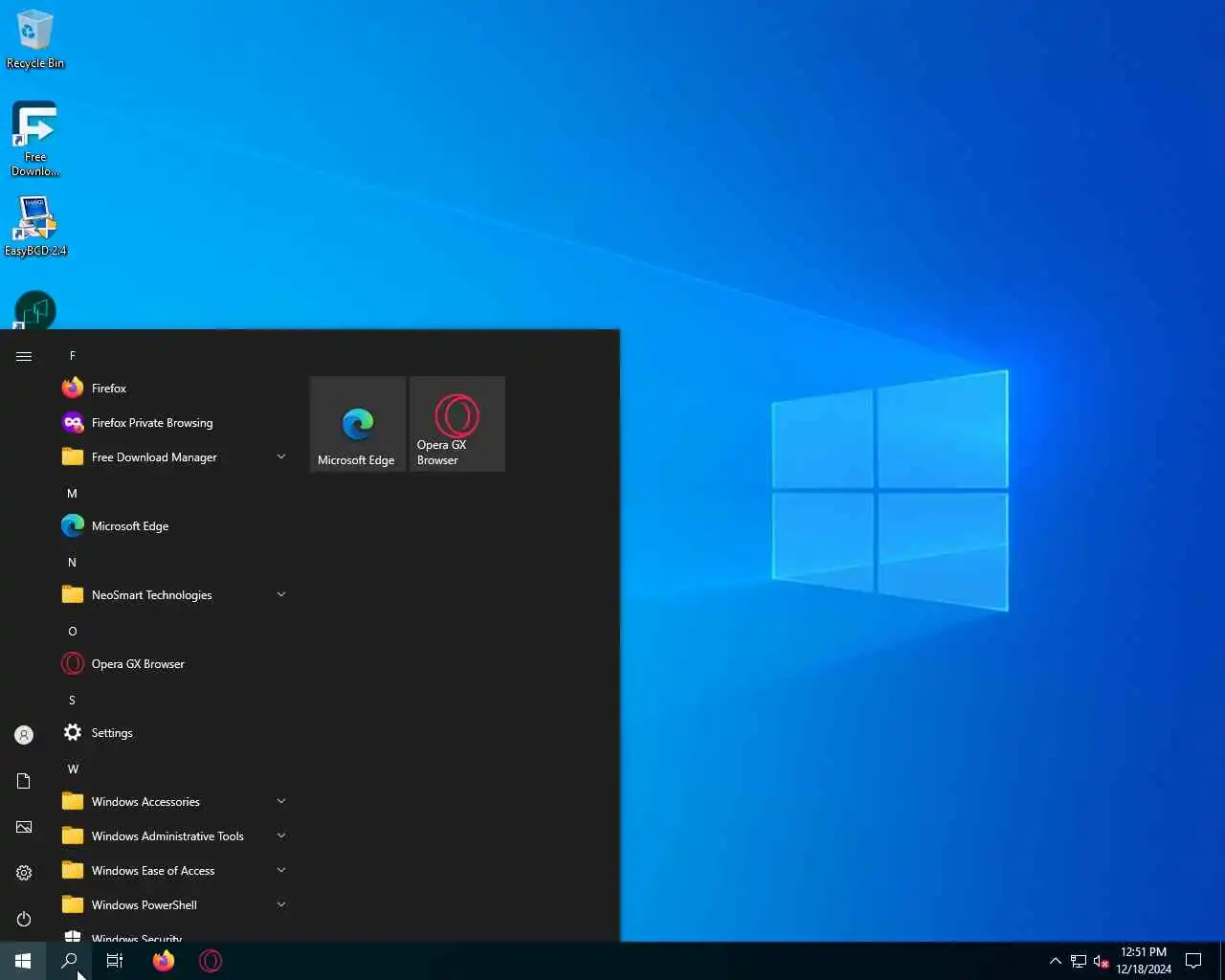
Task: Expand the Windows PowerShell chevron
Action: [x=281, y=905]
